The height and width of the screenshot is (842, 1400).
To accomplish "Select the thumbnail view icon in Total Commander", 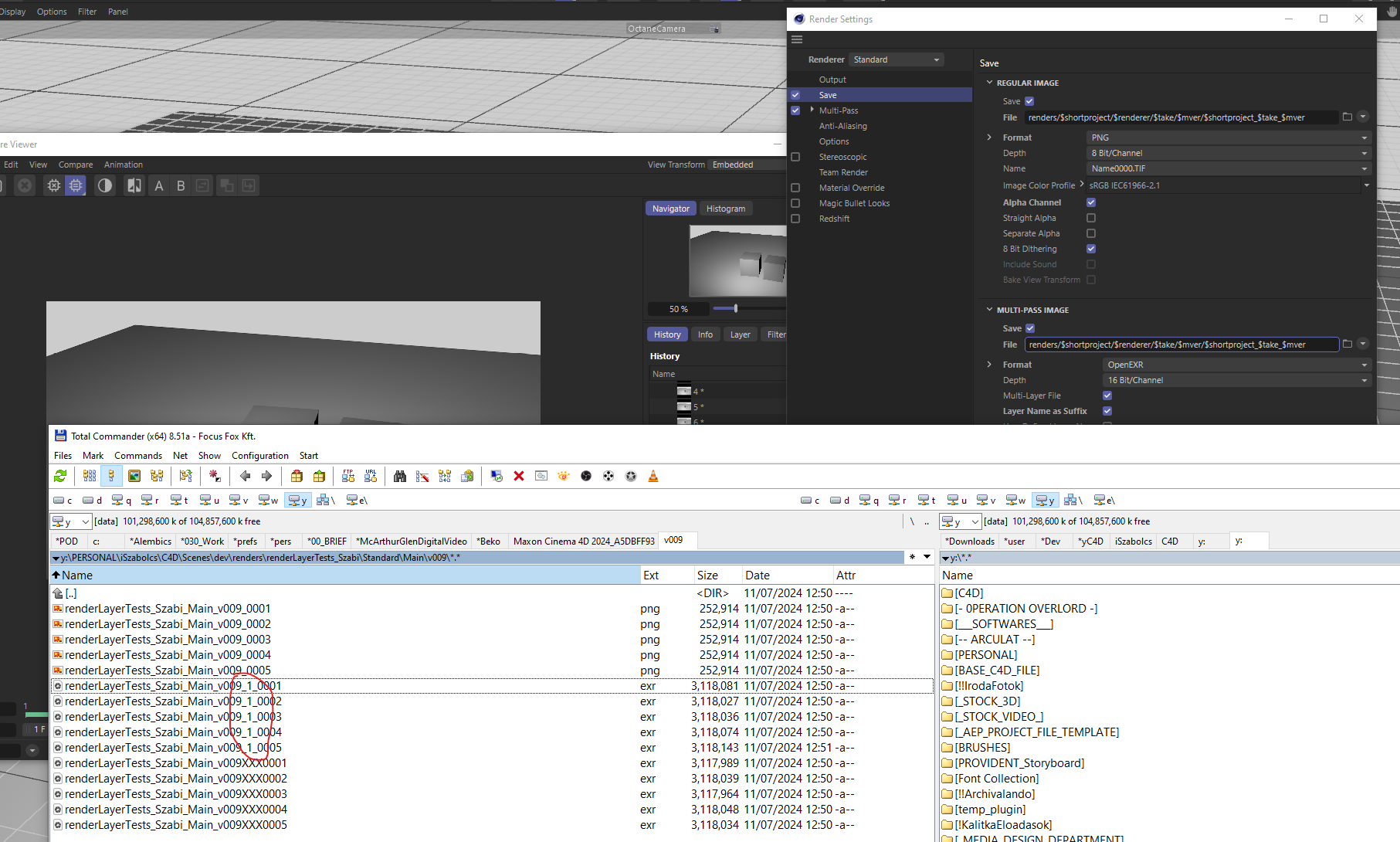I will tap(134, 476).
